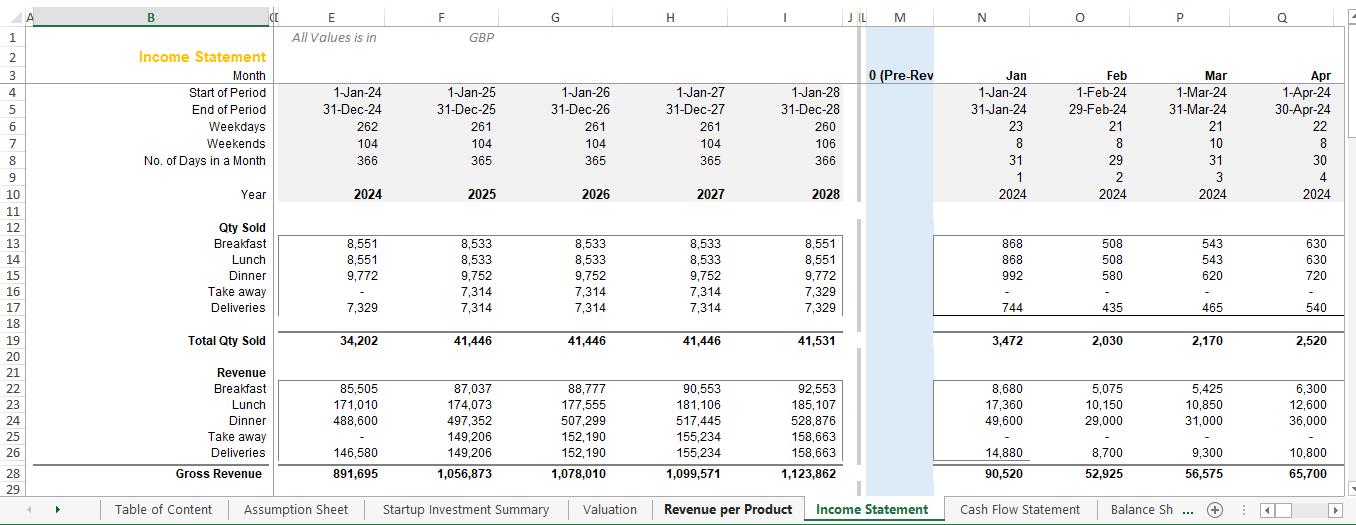Image resolution: width=1356 pixels, height=525 pixels.
Task: Add a new sheet with the plus button
Action: point(1215,509)
